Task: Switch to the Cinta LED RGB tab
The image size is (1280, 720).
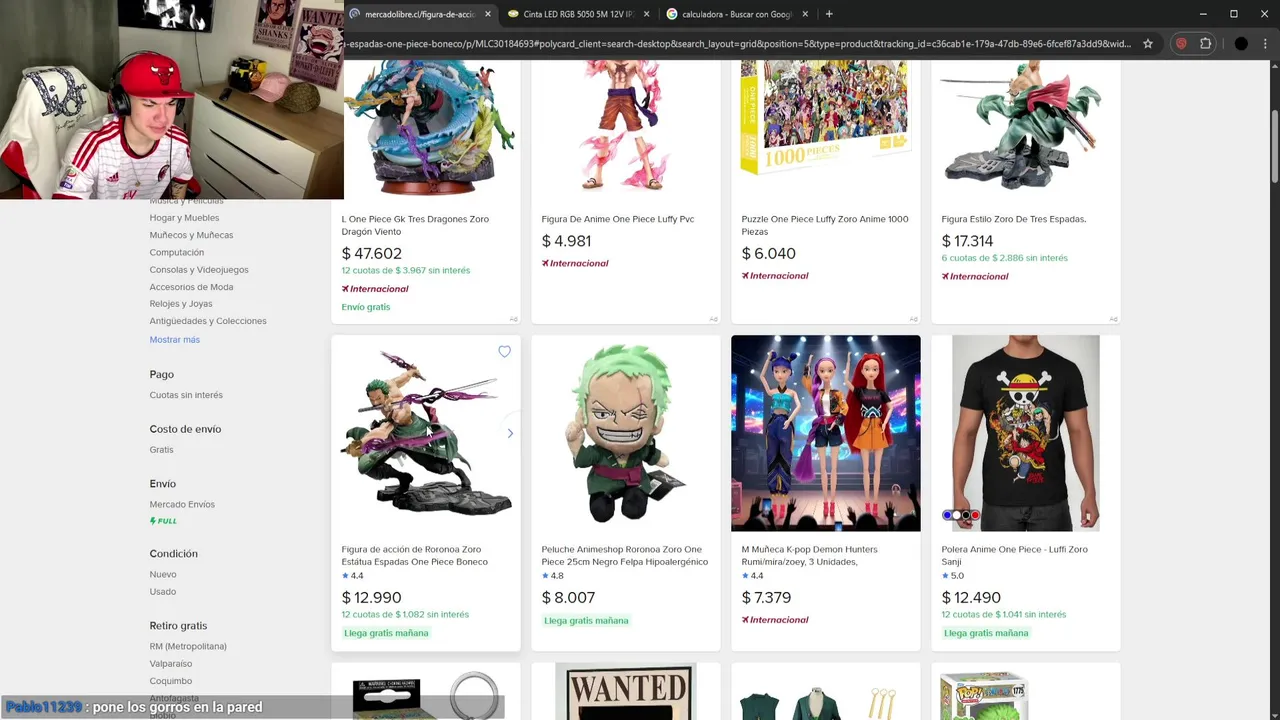Action: click(571, 14)
